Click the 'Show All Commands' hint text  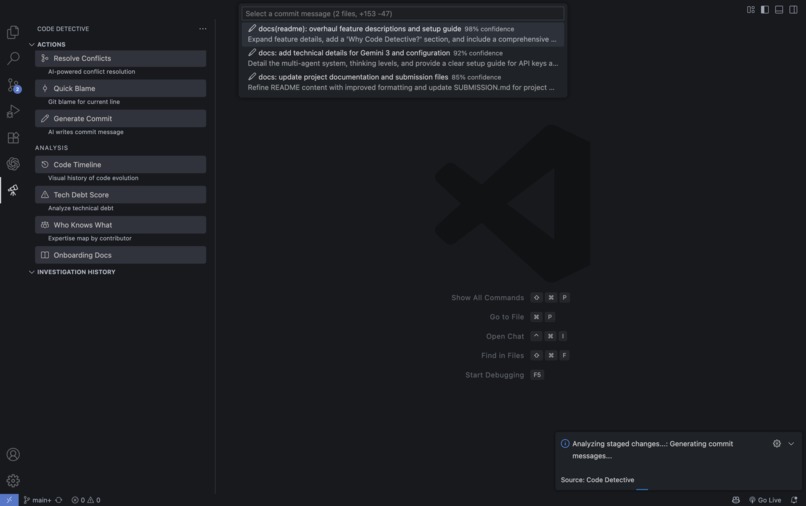pos(487,298)
